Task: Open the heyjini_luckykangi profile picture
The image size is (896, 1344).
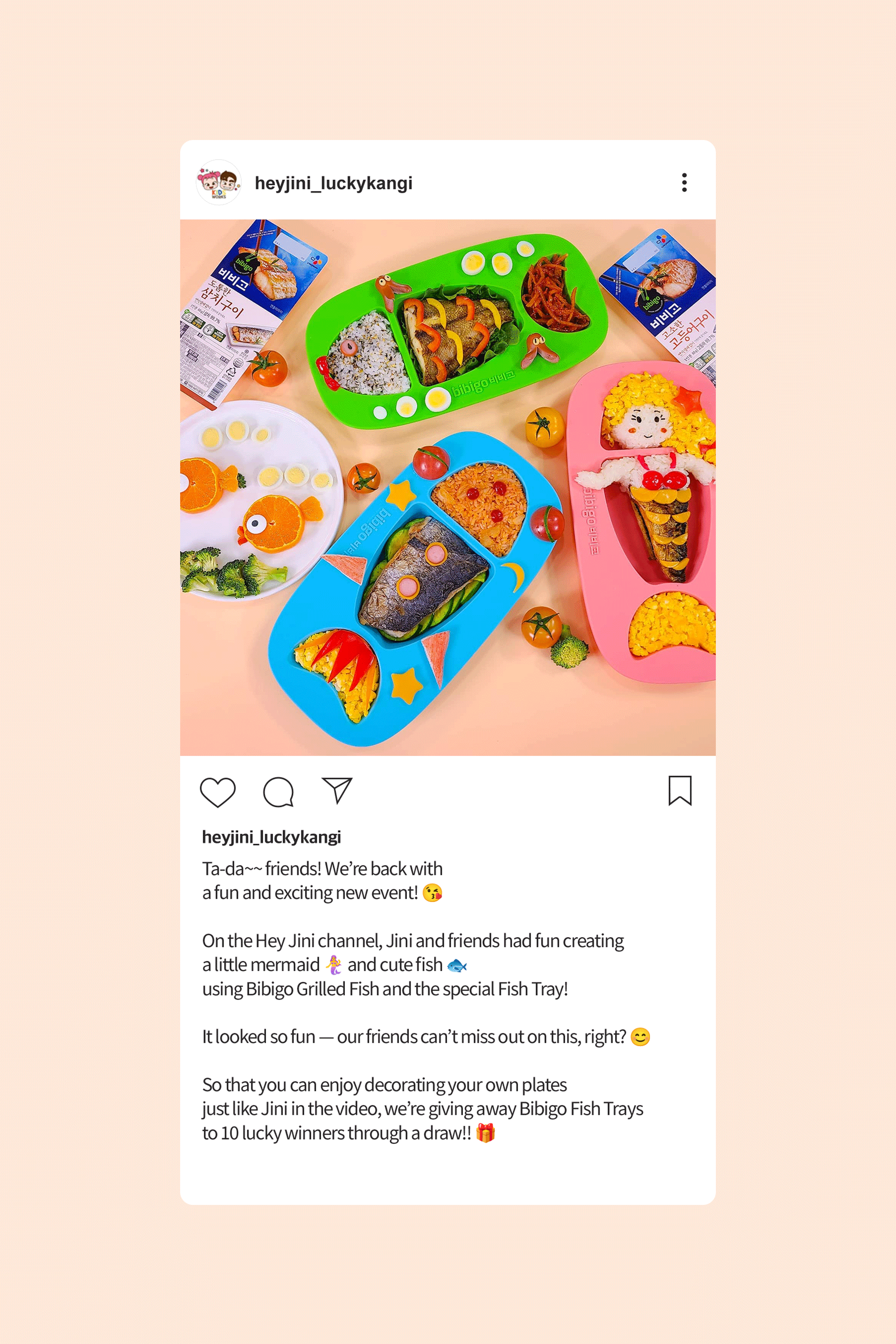Action: (218, 182)
